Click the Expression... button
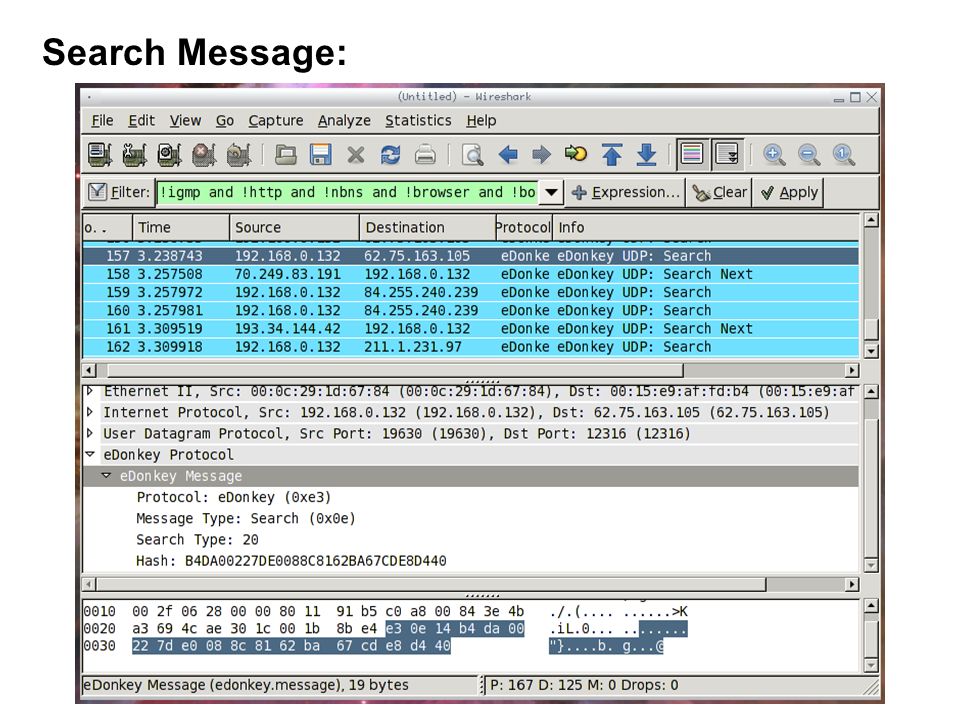Viewport: 960px width, 720px height. pyautogui.click(x=625, y=192)
